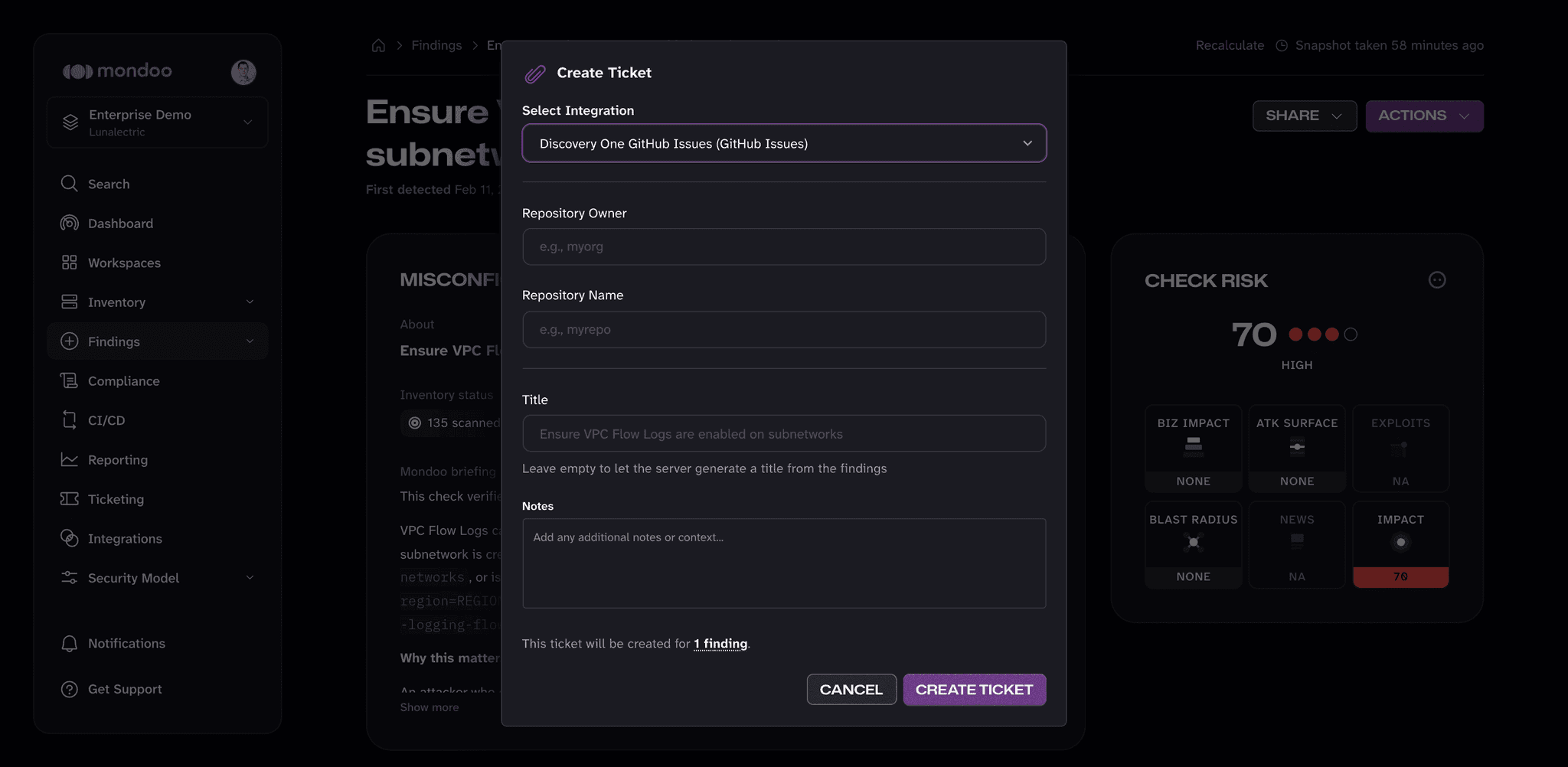Click the BLAST RADIUS risk tile

(x=1193, y=544)
